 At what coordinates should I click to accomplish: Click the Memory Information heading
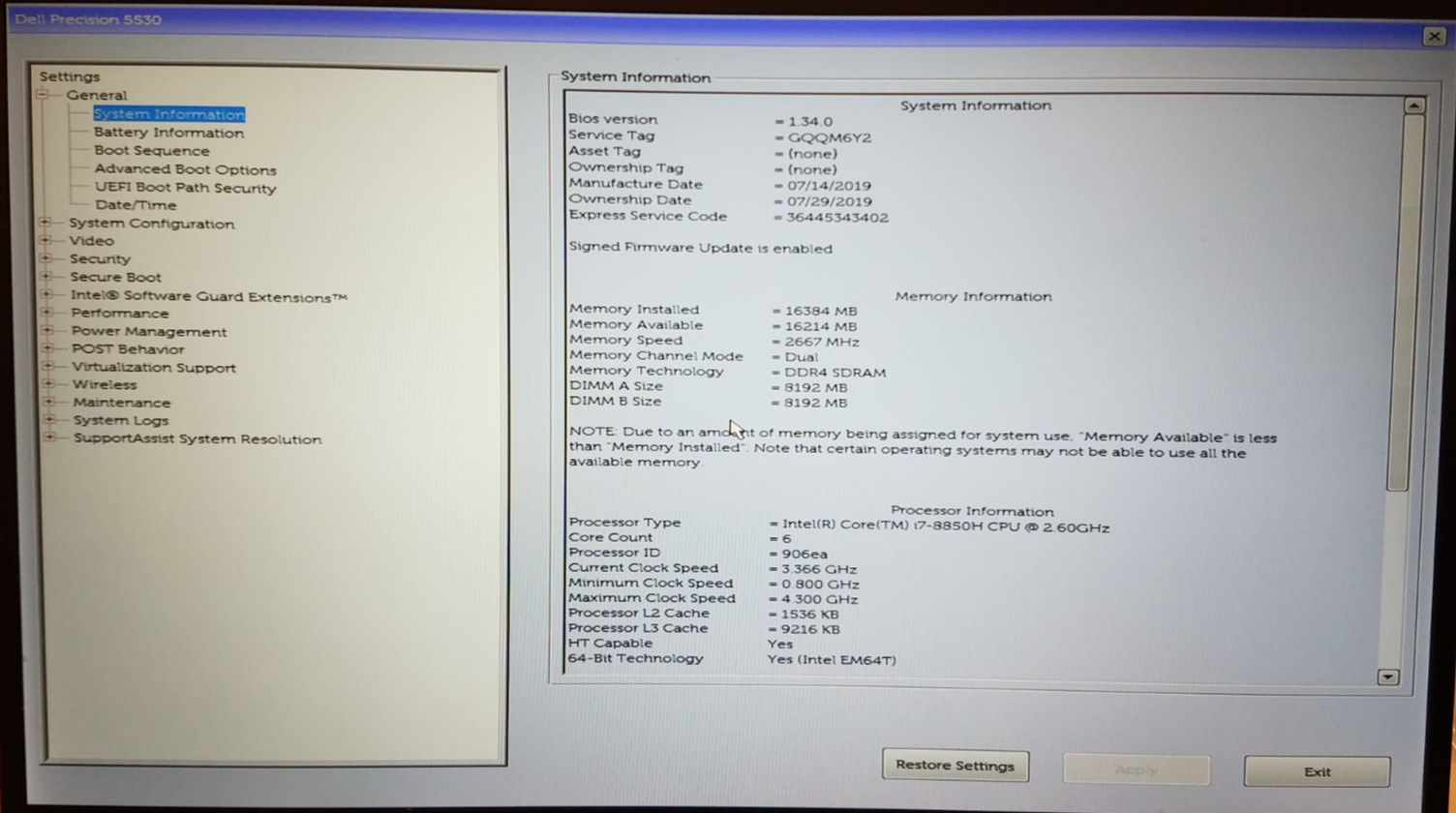(973, 296)
